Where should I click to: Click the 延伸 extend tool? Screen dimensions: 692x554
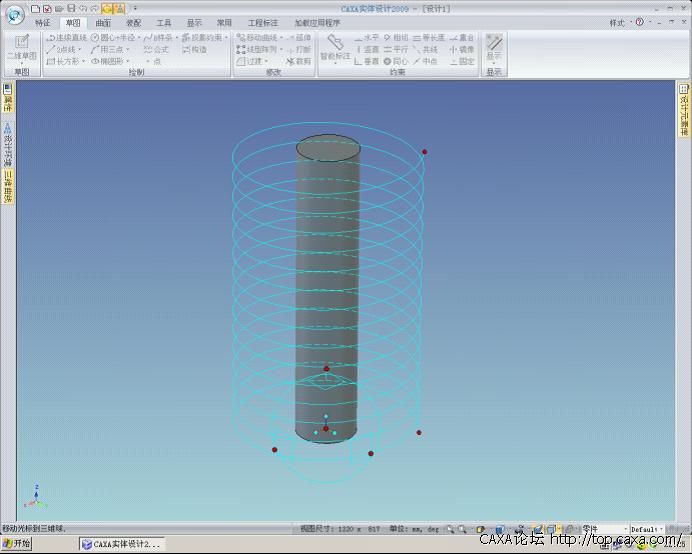pyautogui.click(x=299, y=38)
